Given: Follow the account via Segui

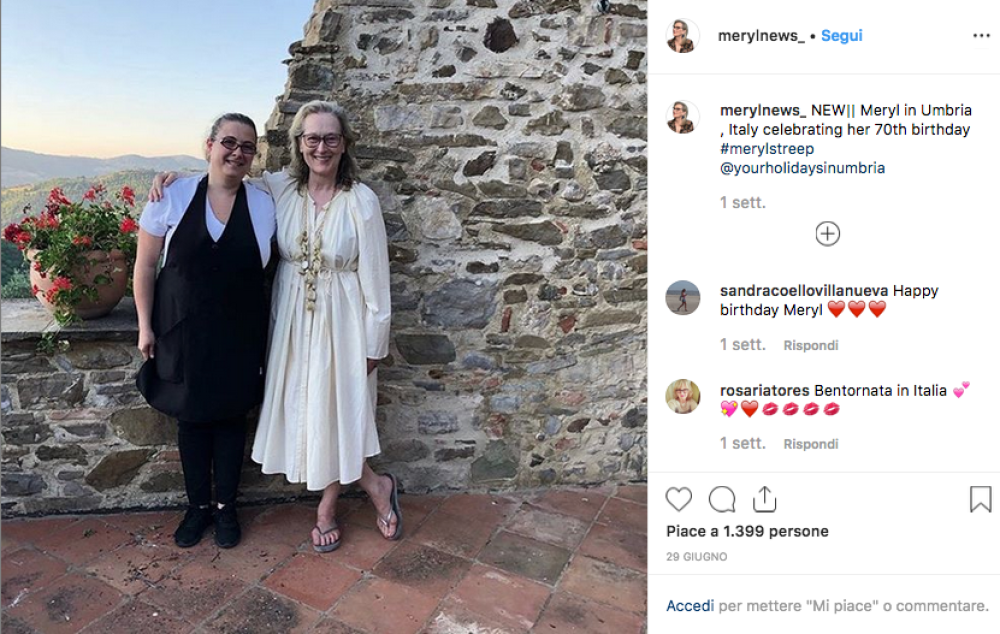Looking at the screenshot, I should (841, 36).
